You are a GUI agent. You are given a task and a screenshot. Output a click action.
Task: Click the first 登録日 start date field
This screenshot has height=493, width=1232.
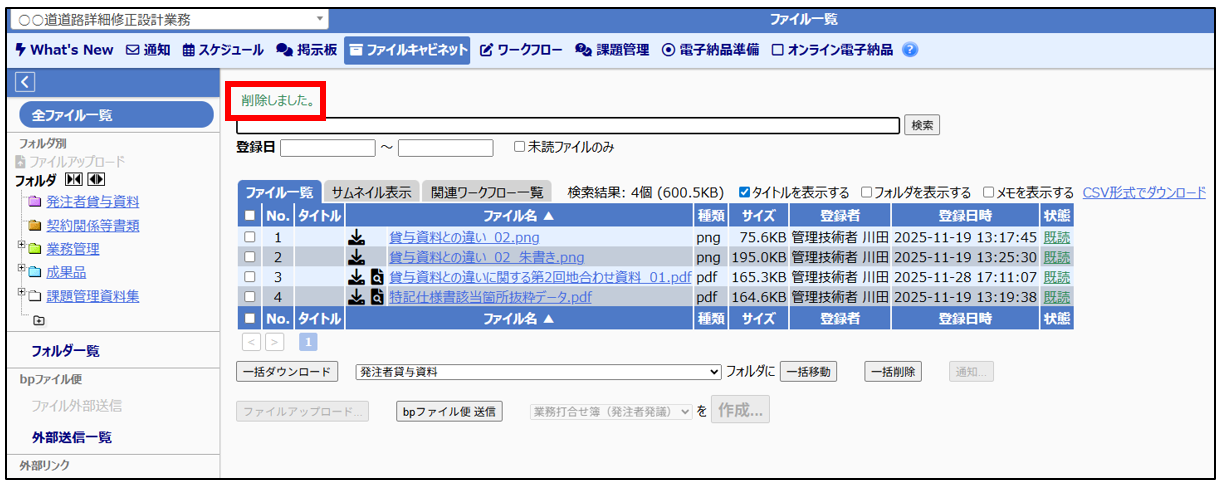(327, 148)
